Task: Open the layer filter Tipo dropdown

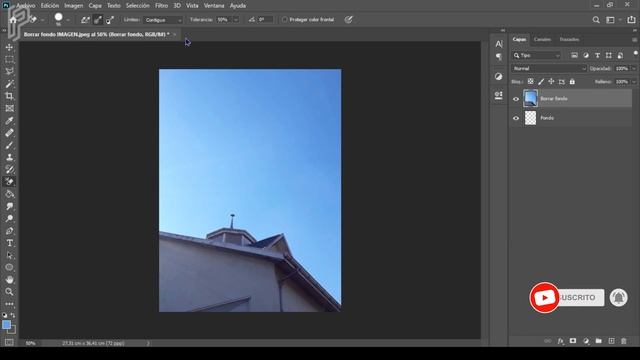Action: tap(536, 56)
